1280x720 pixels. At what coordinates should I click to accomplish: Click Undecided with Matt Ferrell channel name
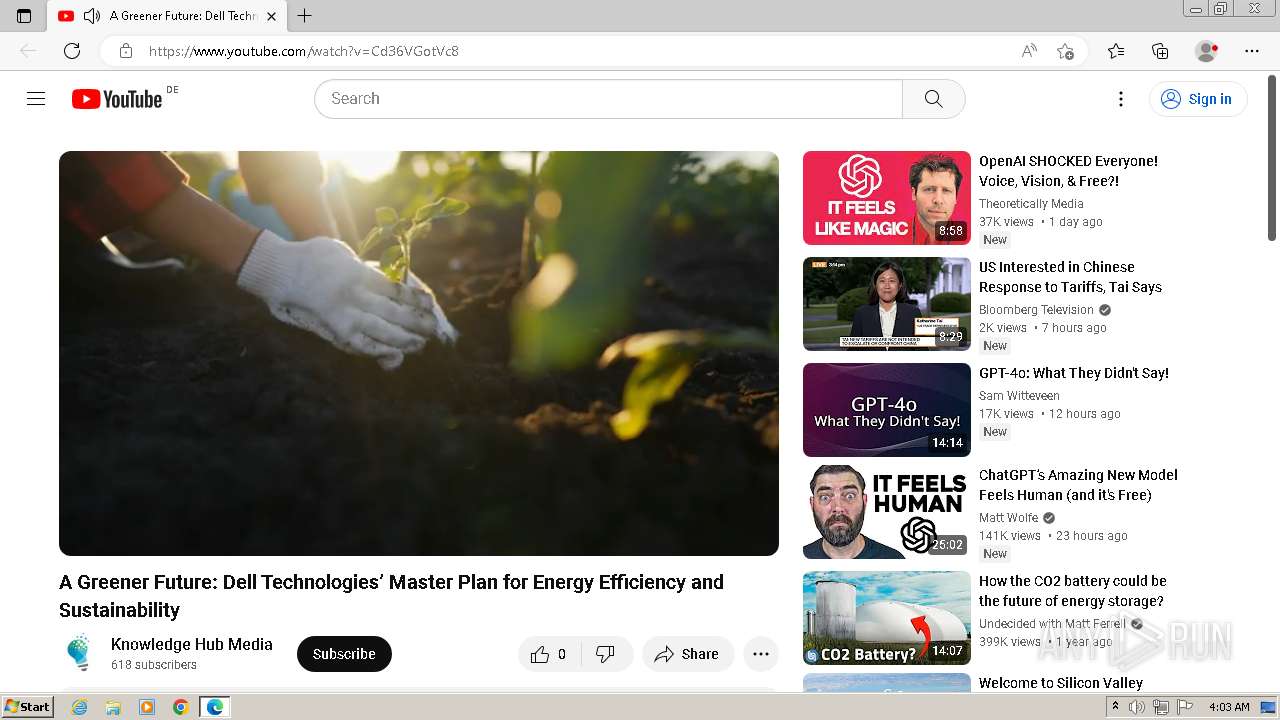click(1052, 624)
